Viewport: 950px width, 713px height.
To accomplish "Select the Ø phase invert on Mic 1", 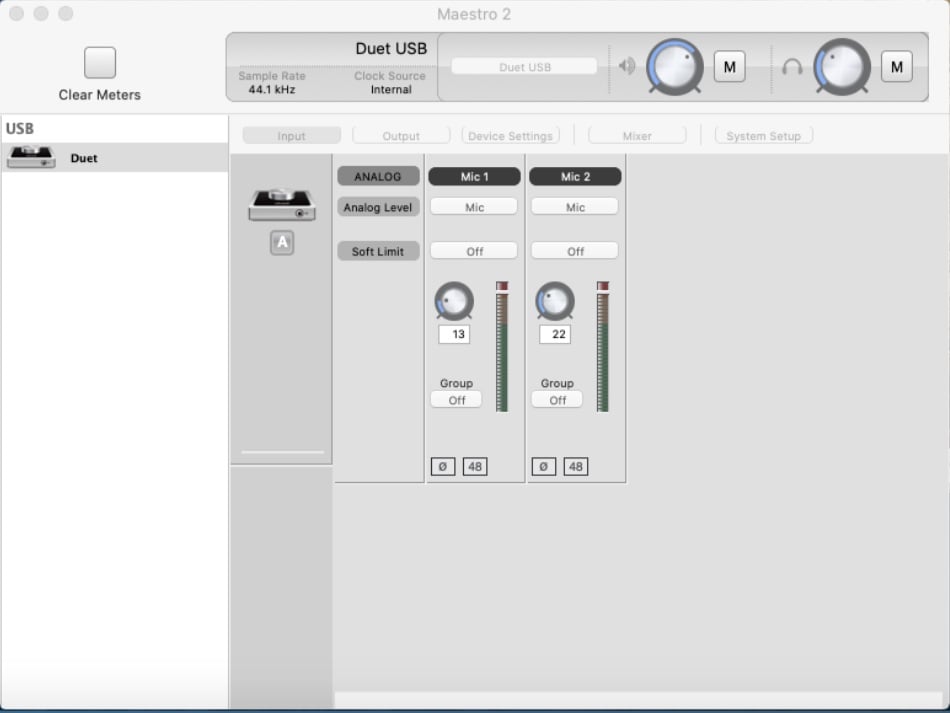I will pyautogui.click(x=443, y=466).
